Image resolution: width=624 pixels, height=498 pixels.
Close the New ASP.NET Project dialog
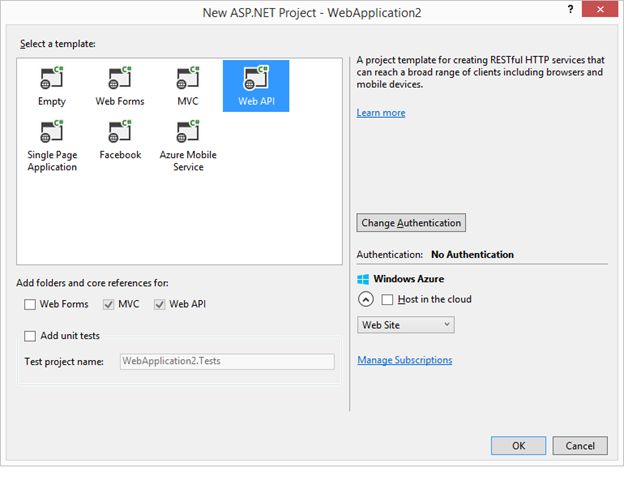point(600,9)
